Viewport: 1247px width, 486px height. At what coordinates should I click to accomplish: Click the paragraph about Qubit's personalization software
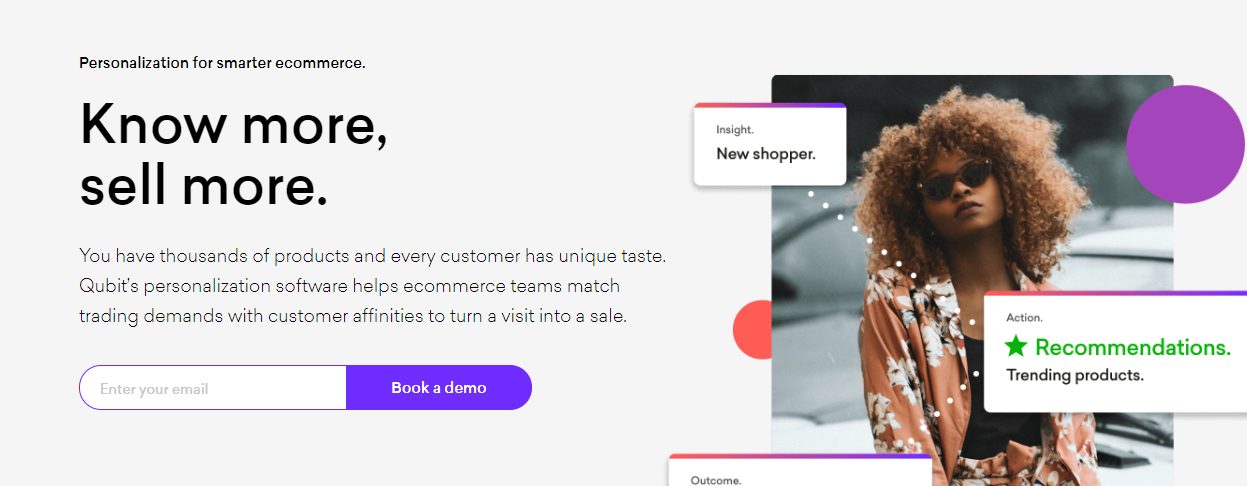coord(372,286)
